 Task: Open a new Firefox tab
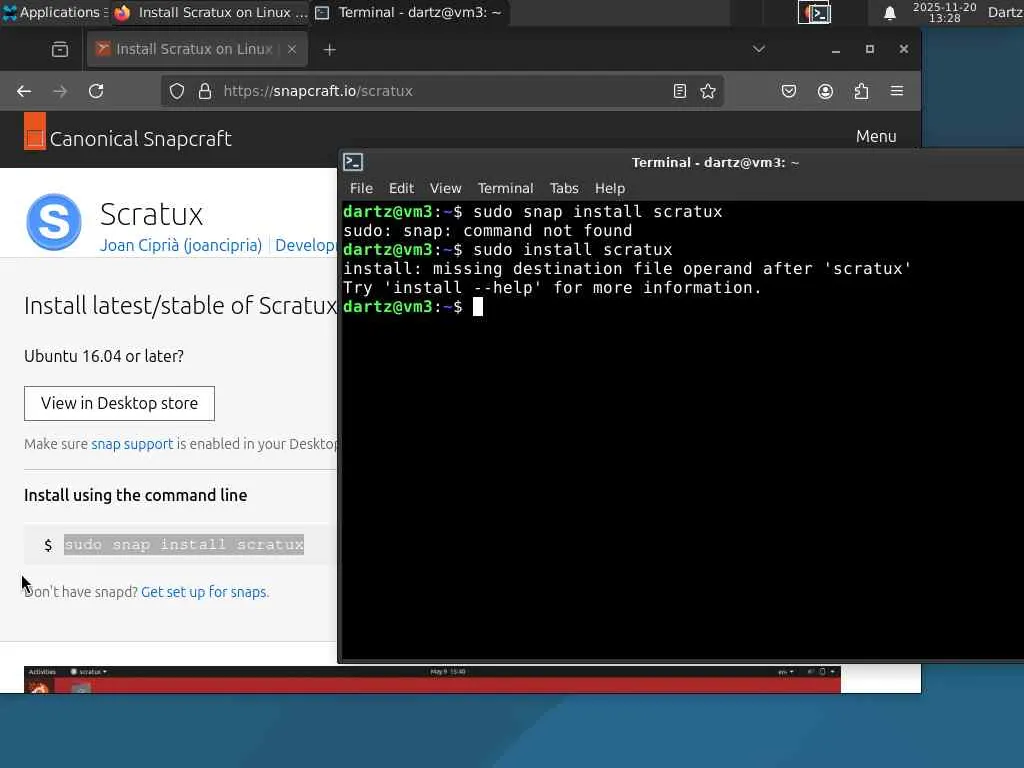pos(330,50)
